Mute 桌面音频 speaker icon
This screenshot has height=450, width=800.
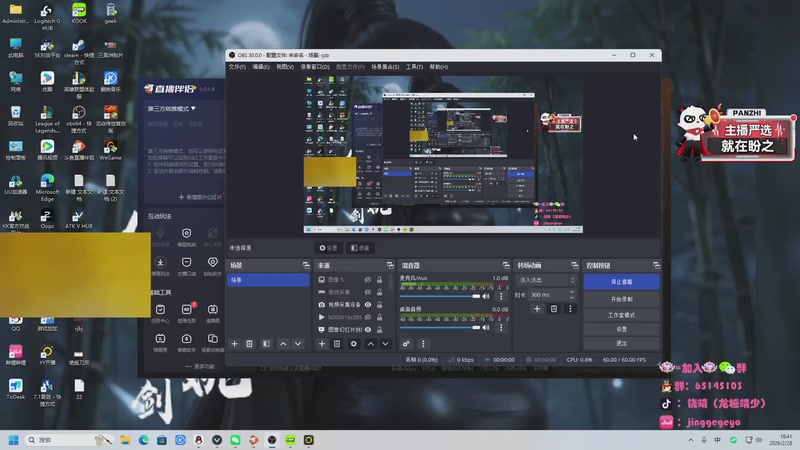pyautogui.click(x=486, y=328)
